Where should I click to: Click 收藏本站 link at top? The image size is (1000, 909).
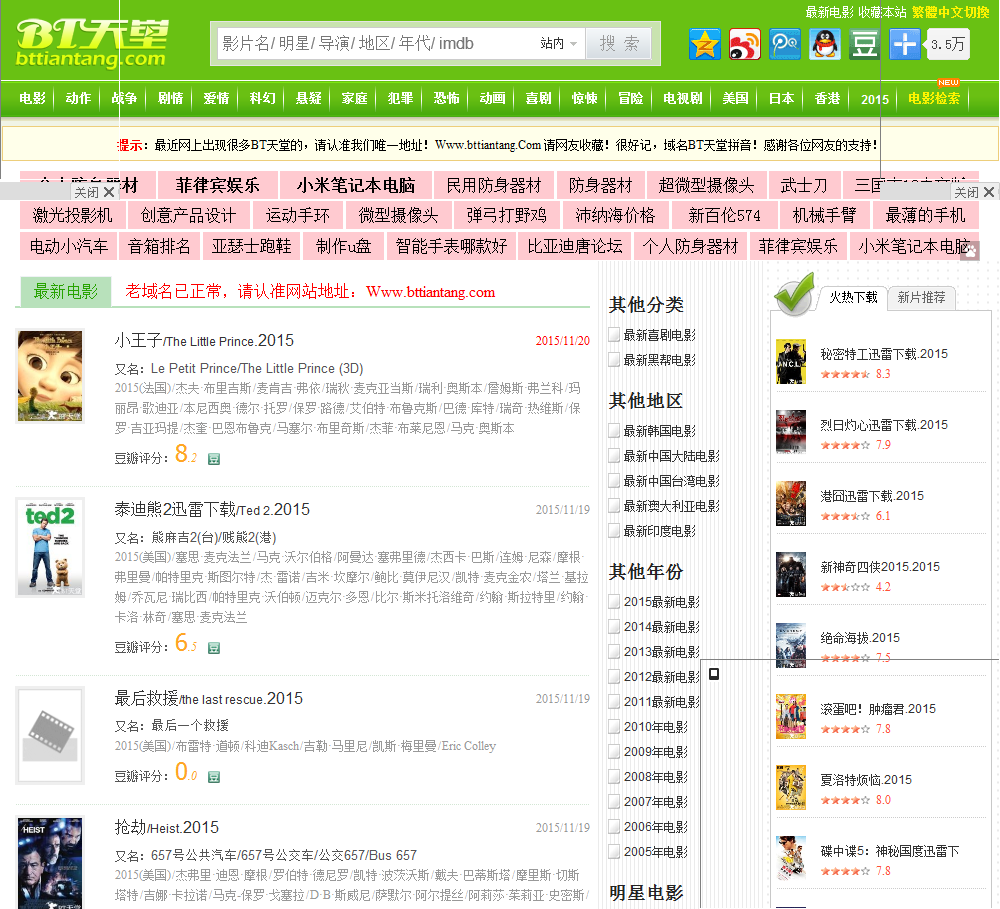(x=882, y=12)
